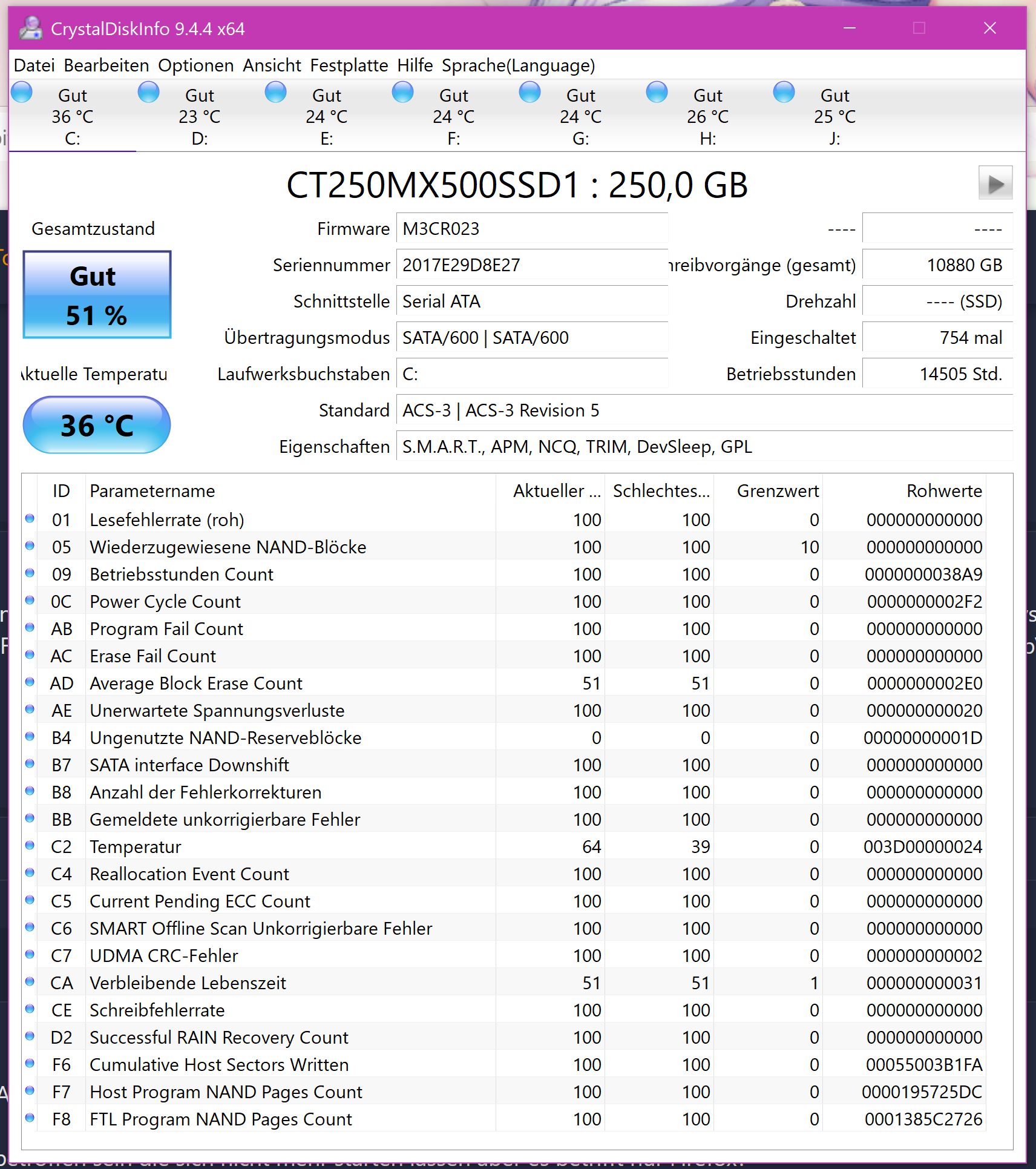Select drive F: status orb
Viewport: 1036px width, 1169px height.
(403, 93)
